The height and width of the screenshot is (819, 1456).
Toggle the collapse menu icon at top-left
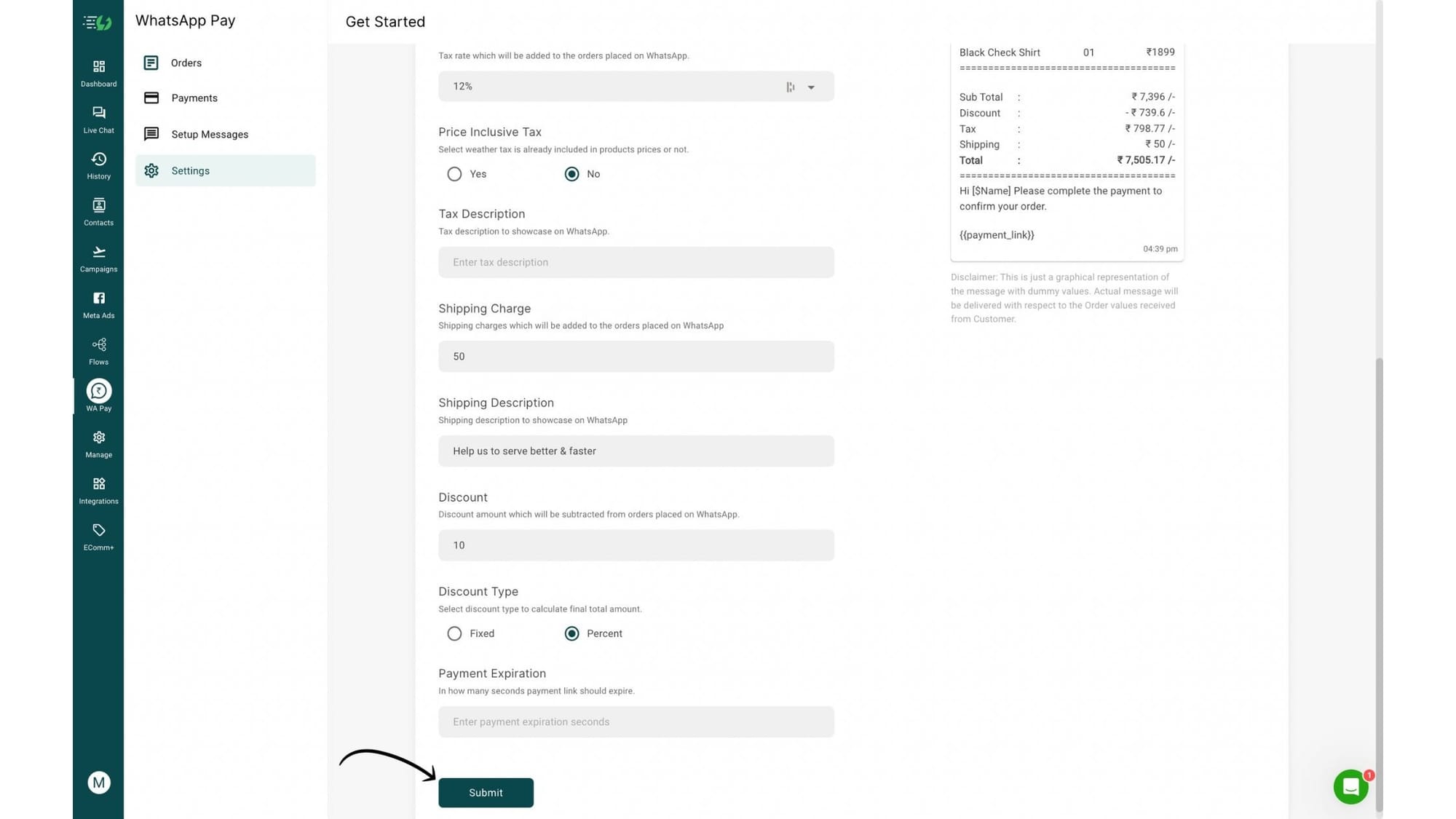(x=97, y=23)
